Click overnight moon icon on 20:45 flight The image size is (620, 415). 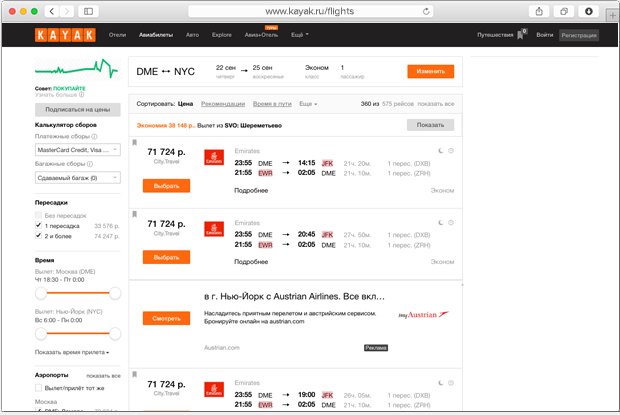tap(441, 223)
